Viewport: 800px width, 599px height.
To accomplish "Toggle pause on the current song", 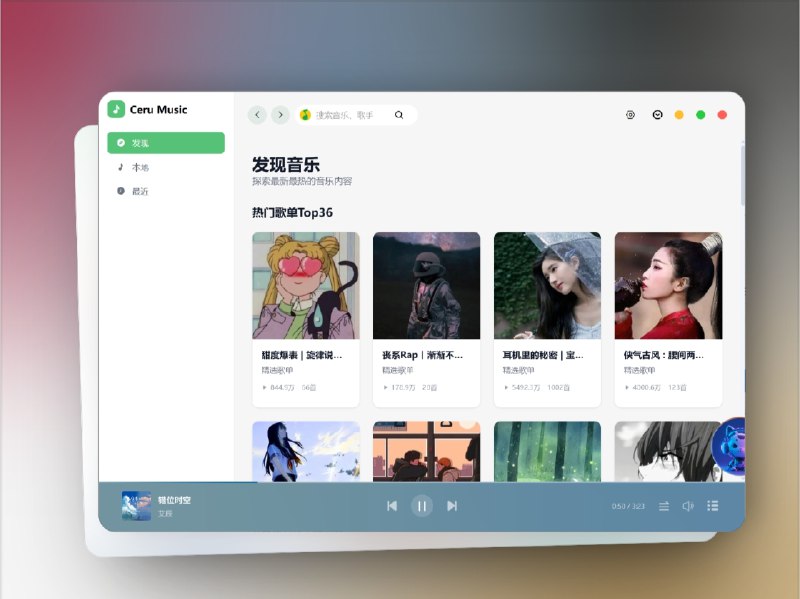I will (x=422, y=506).
